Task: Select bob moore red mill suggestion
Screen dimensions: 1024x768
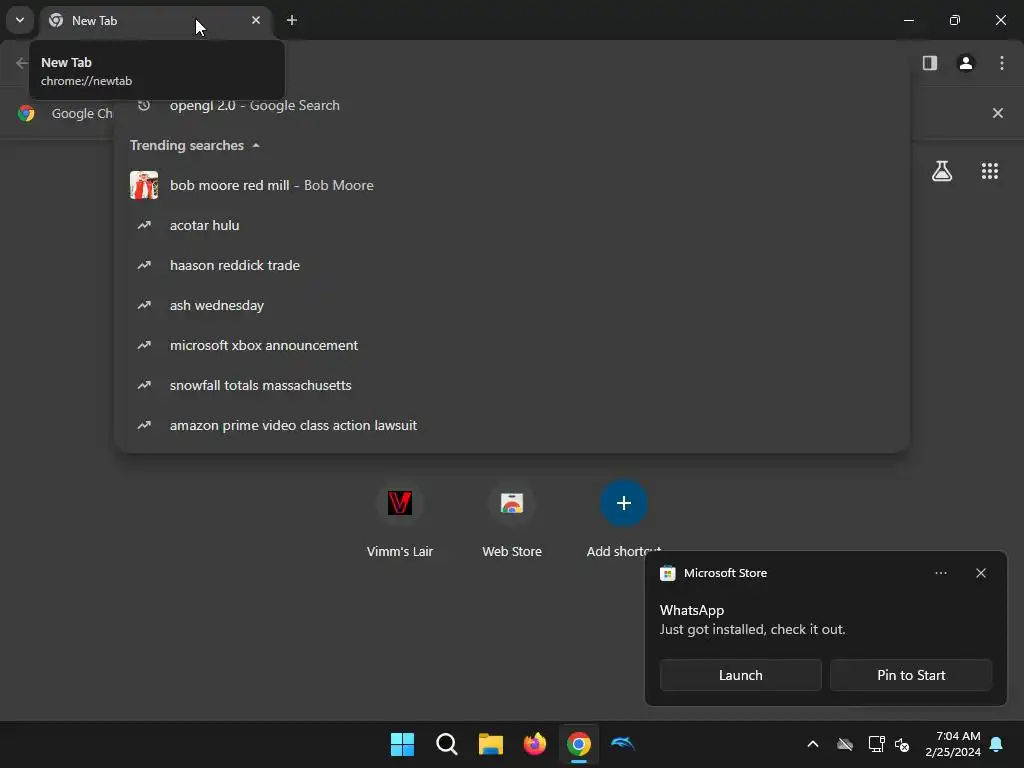Action: (x=512, y=185)
